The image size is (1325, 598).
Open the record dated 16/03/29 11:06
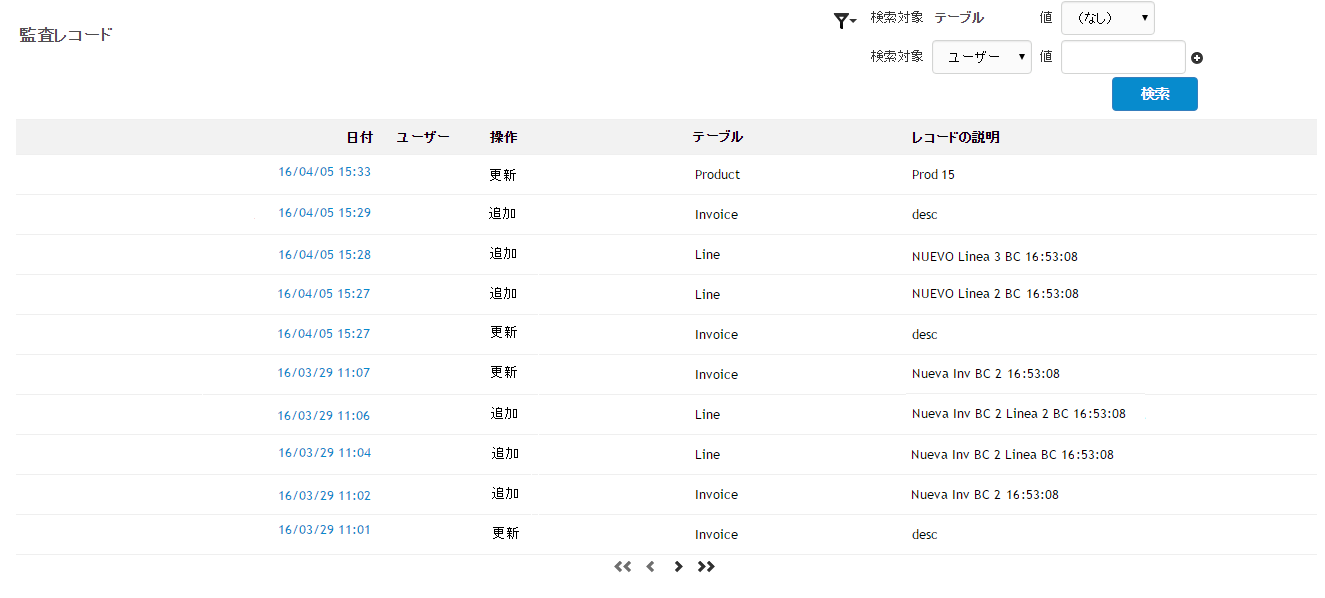tap(324, 416)
